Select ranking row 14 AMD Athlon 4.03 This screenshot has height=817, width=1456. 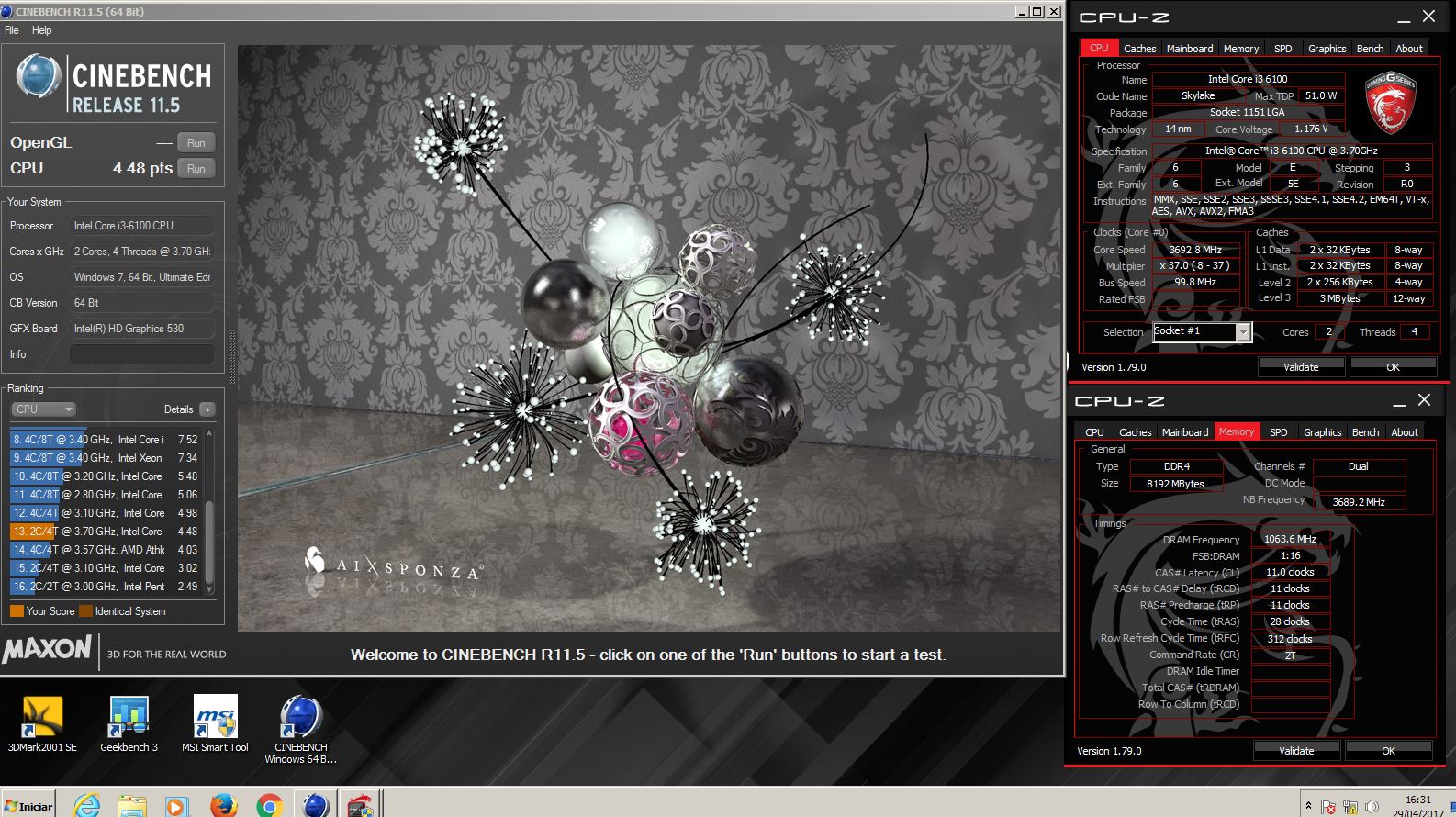point(106,550)
